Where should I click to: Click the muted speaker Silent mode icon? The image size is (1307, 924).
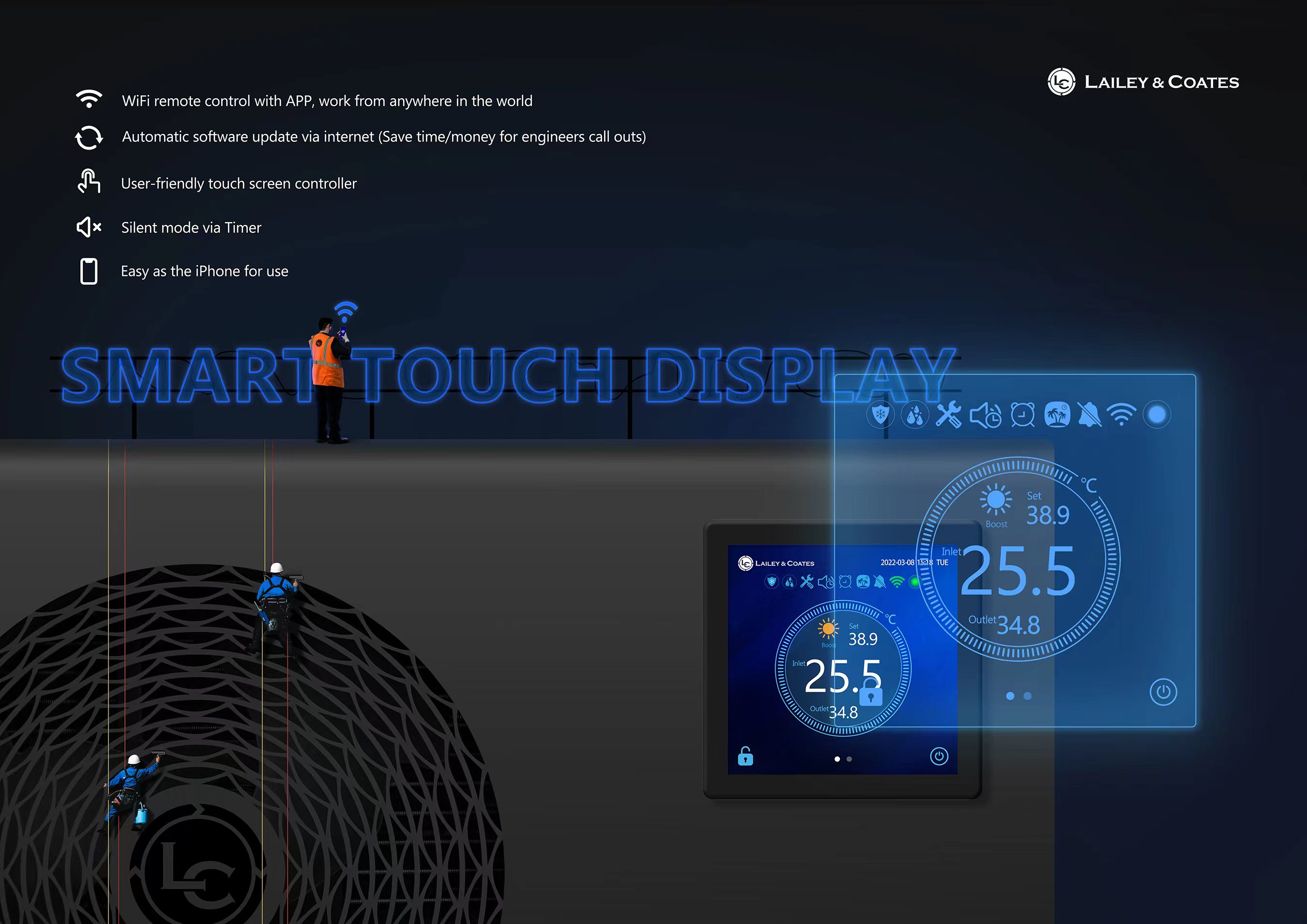(x=89, y=227)
